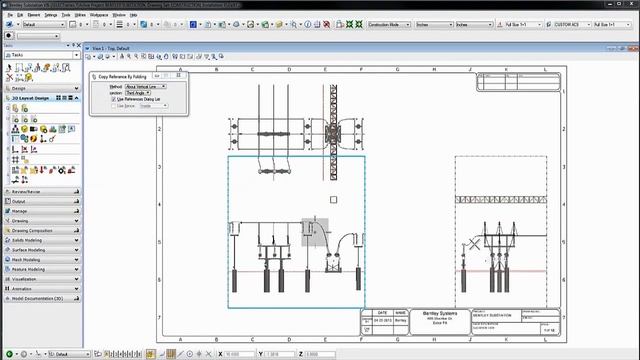The image size is (640, 360).
Task: Click the View Attributes icon in the view toolbar
Action: click(x=89, y=56)
